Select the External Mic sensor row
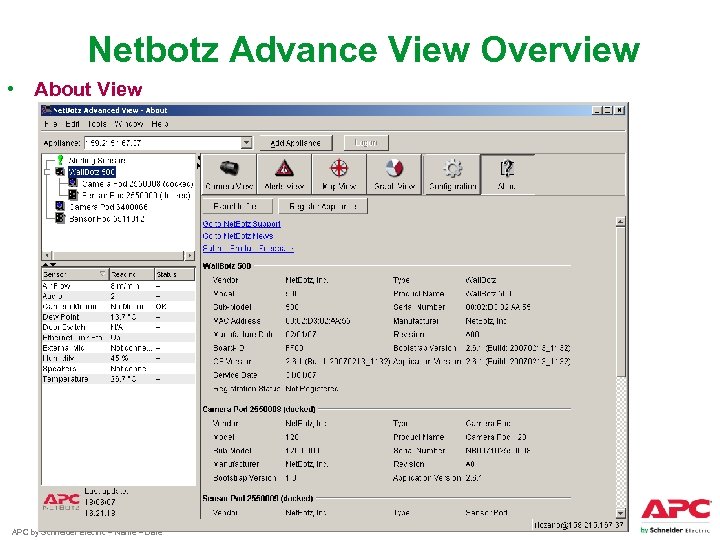720x540 pixels. click(118, 348)
